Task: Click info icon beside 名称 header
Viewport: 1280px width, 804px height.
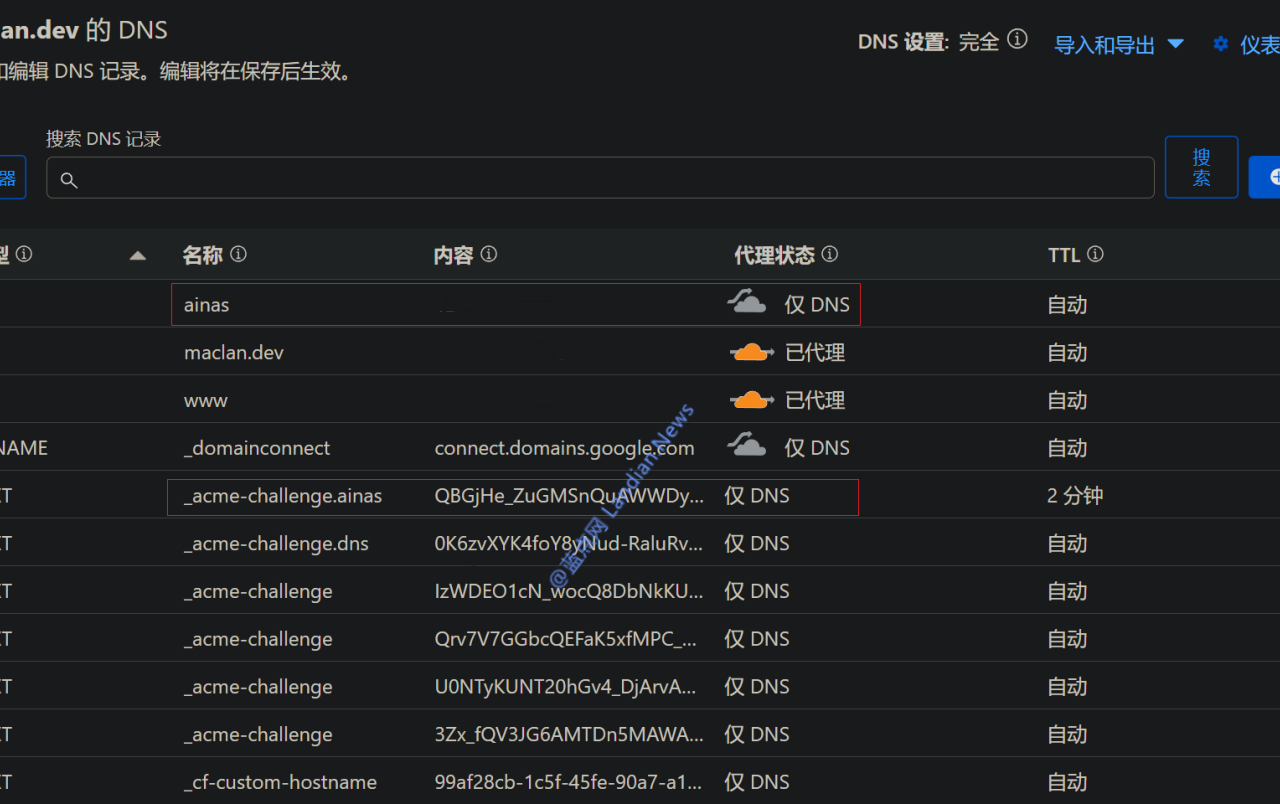Action: pos(238,254)
